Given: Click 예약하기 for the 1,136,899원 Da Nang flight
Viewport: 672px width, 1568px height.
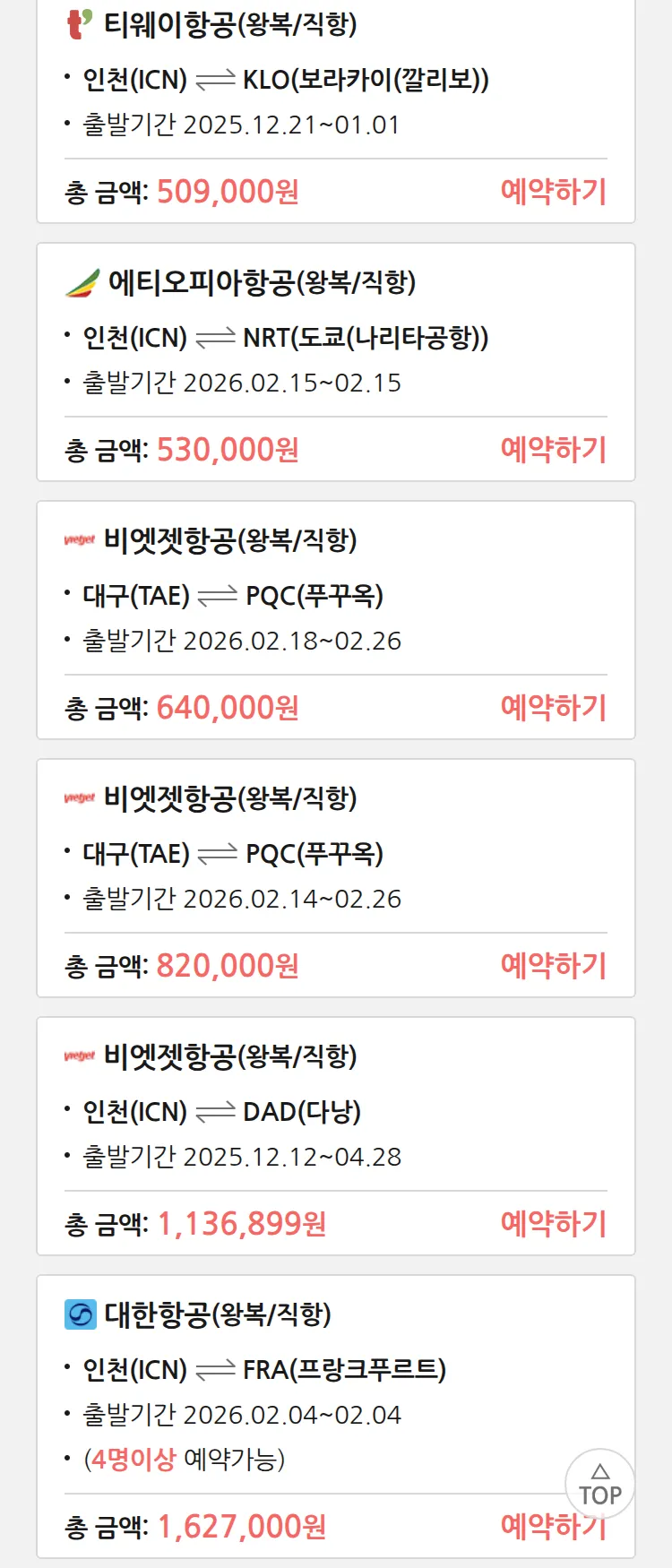Looking at the screenshot, I should (553, 1224).
